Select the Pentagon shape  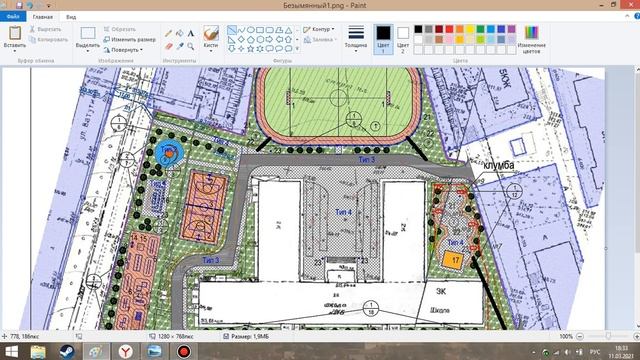pyautogui.click(x=251, y=40)
